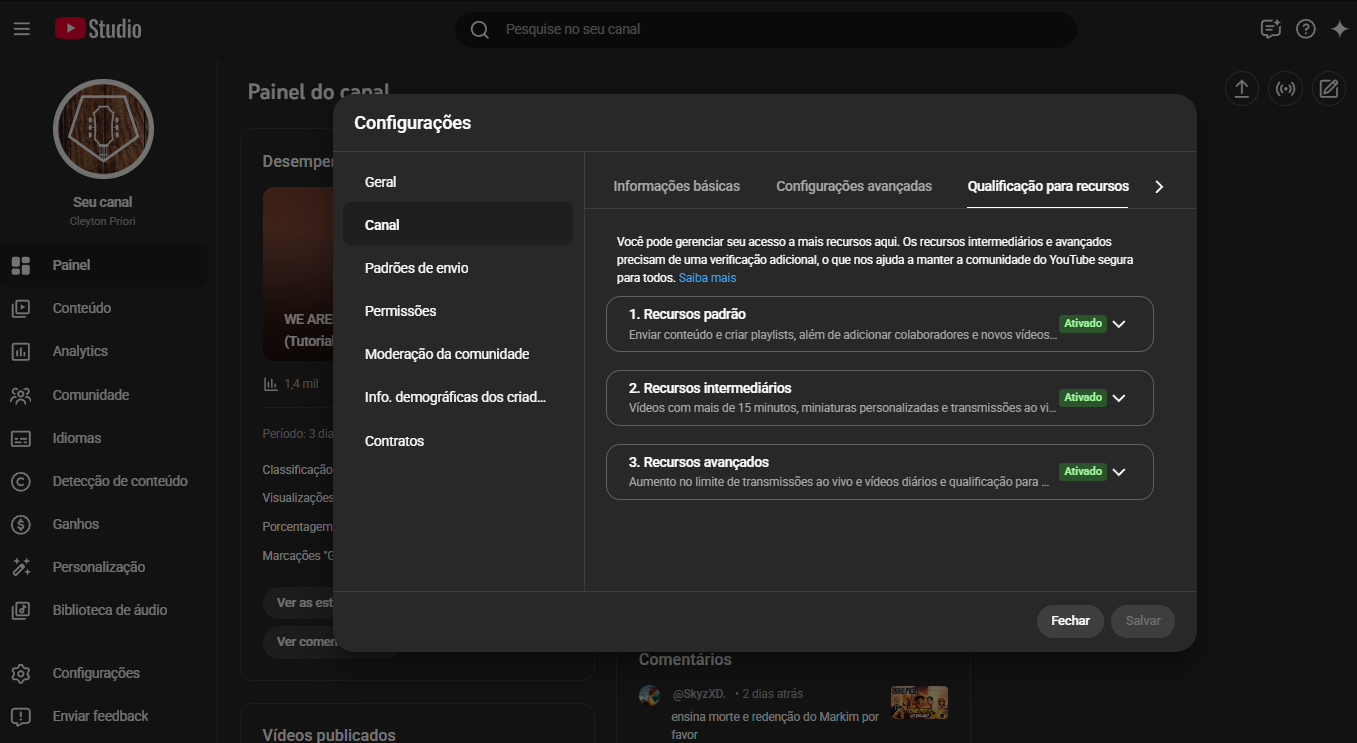This screenshot has height=743, width=1357.
Task: Switch to the Informações básicas tab
Action: coord(676,186)
